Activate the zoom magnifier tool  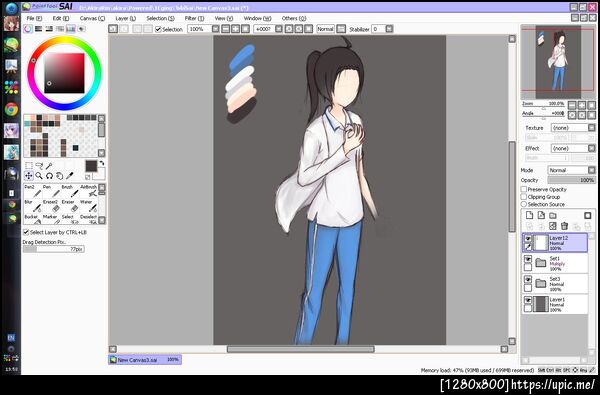click(39, 176)
